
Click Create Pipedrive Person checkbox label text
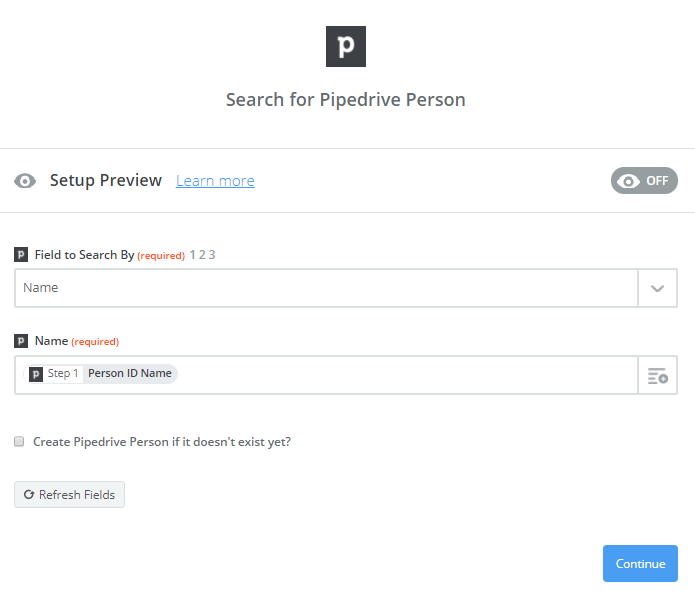[x=162, y=442]
